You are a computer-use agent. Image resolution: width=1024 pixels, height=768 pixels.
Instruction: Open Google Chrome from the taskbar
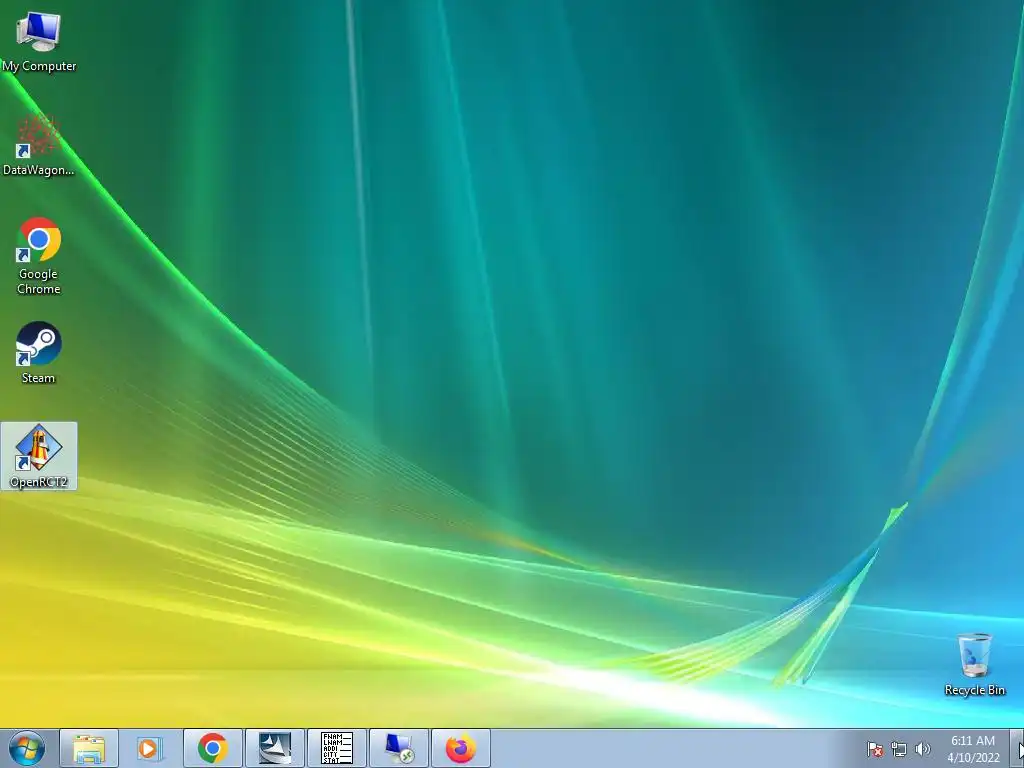point(212,749)
